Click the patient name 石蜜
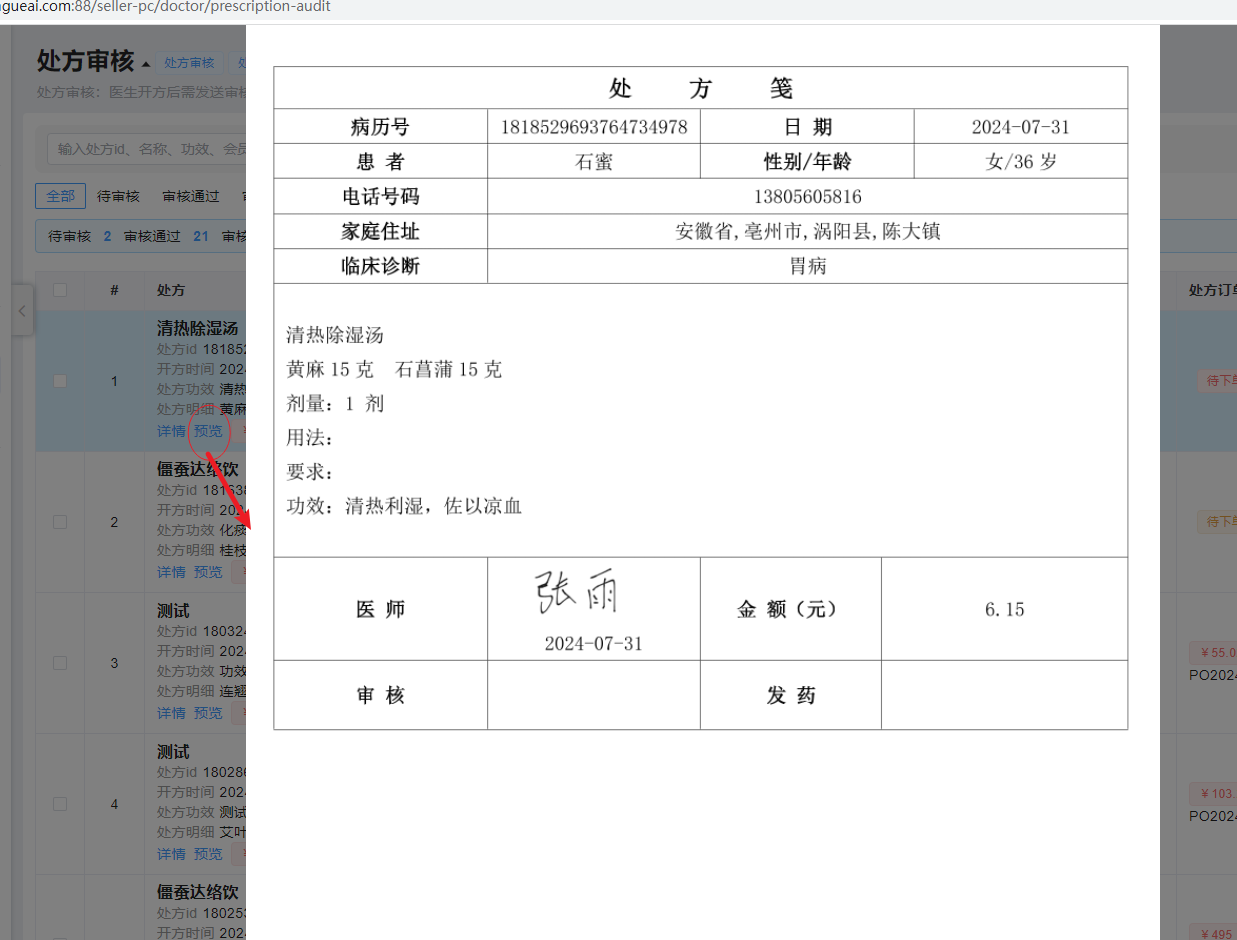 [x=594, y=162]
